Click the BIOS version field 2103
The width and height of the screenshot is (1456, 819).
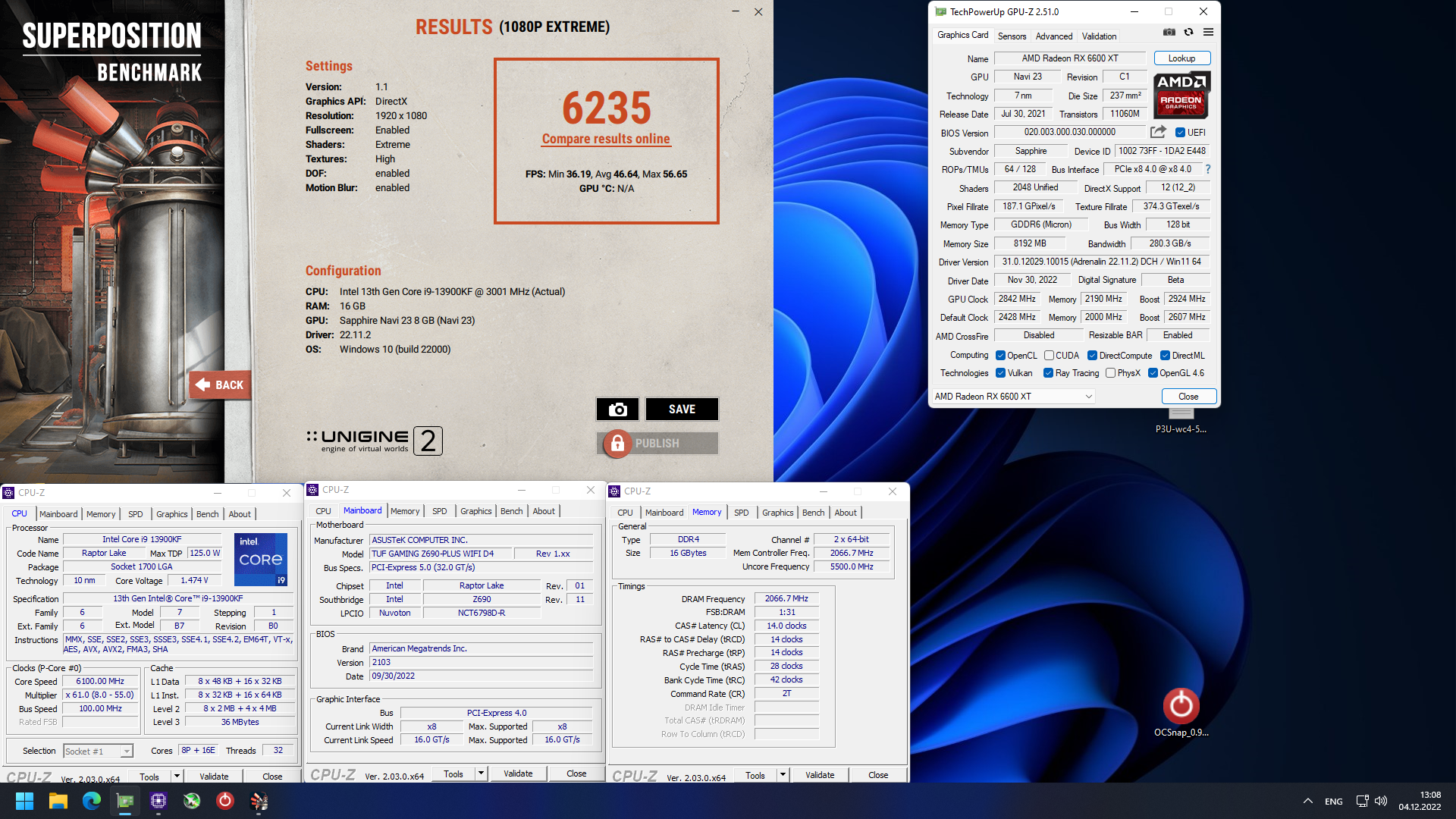[x=481, y=662]
